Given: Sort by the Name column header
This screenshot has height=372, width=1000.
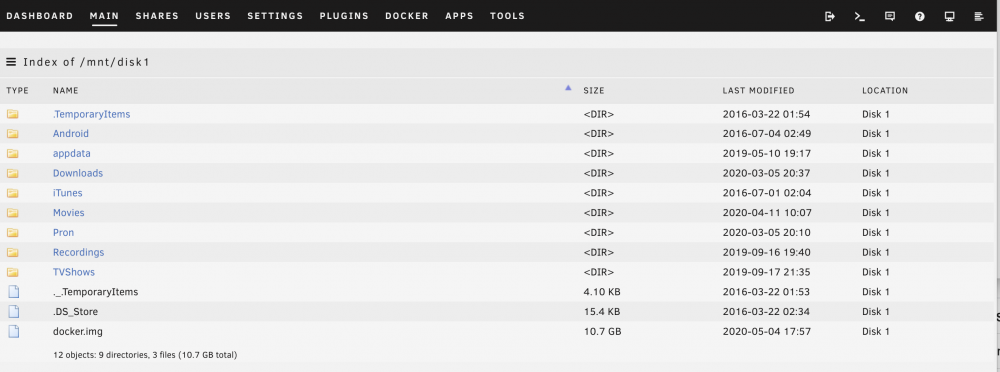Looking at the screenshot, I should 66,91.
